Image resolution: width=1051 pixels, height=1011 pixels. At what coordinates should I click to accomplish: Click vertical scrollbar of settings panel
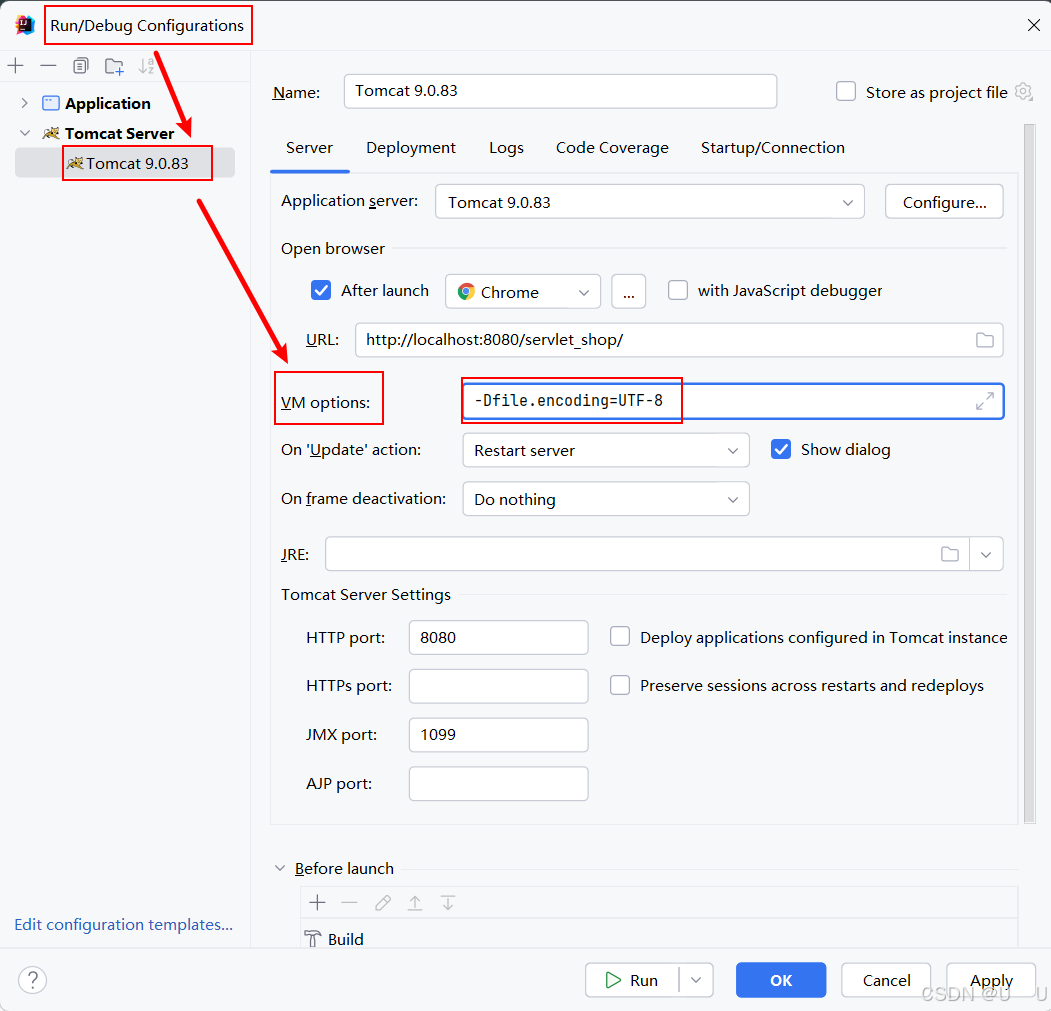tap(1030, 473)
